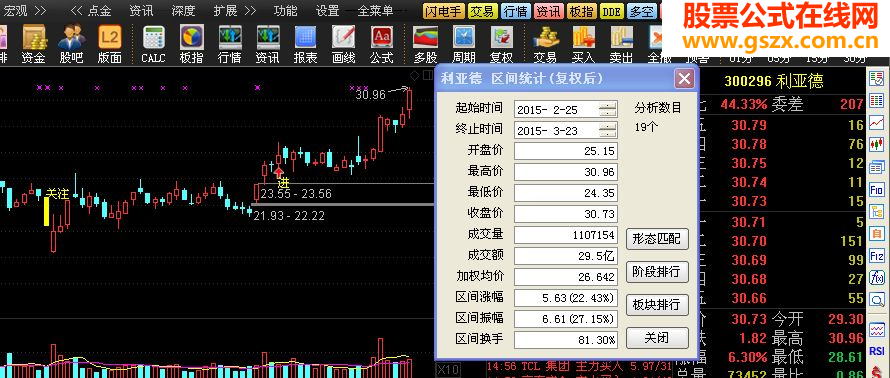Close the 区间统计 dialog with X

[x=685, y=78]
